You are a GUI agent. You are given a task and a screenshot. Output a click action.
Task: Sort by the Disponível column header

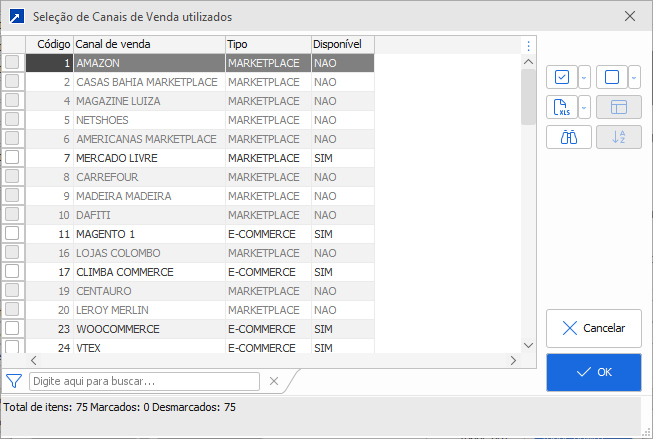(x=343, y=44)
